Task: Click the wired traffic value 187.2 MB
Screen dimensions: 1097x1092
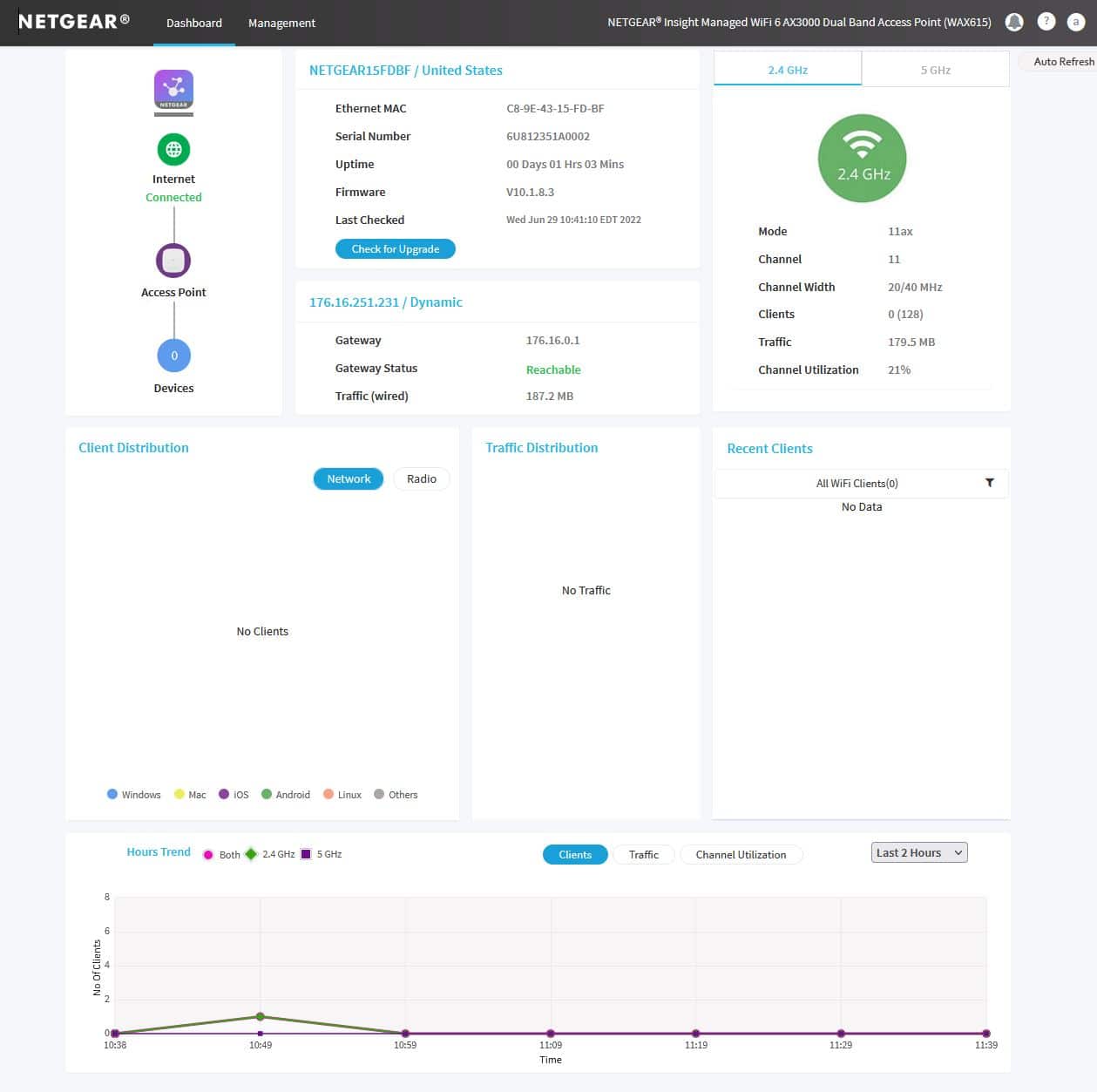Action: [x=550, y=397]
